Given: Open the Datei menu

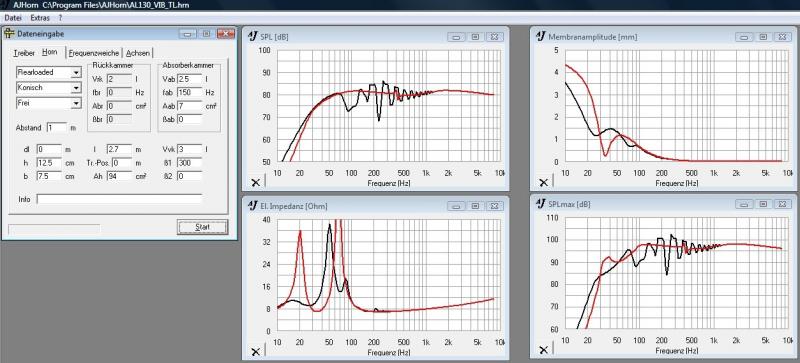Looking at the screenshot, I should click(13, 17).
